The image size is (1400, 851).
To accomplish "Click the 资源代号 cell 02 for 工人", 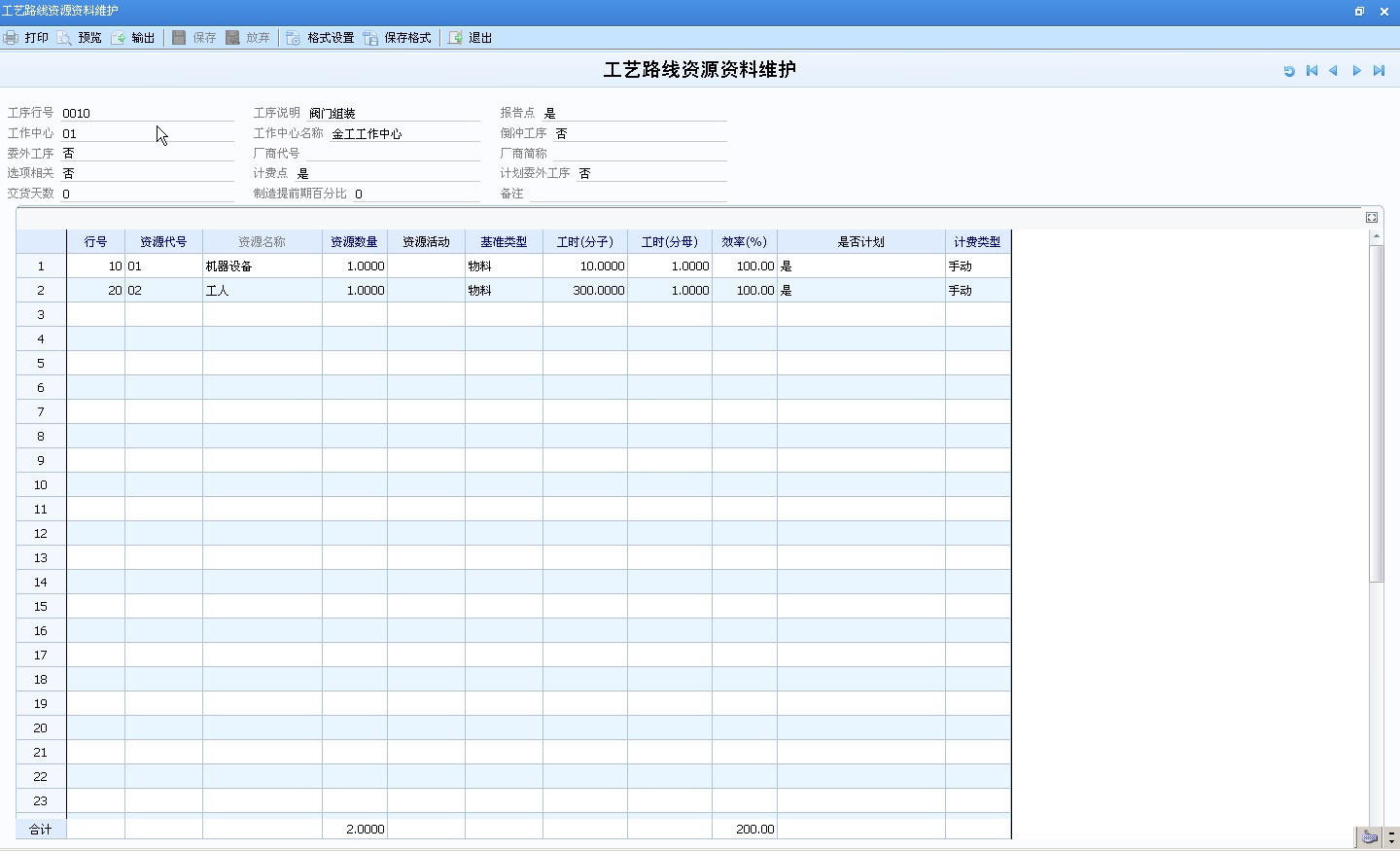I will click(163, 291).
